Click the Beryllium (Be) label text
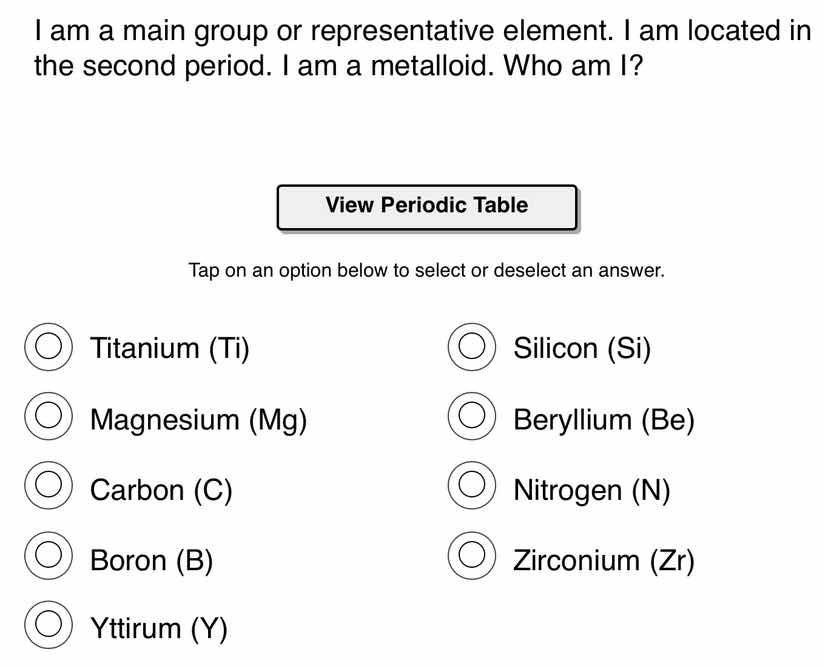This screenshot has width=824, height=666. point(604,420)
